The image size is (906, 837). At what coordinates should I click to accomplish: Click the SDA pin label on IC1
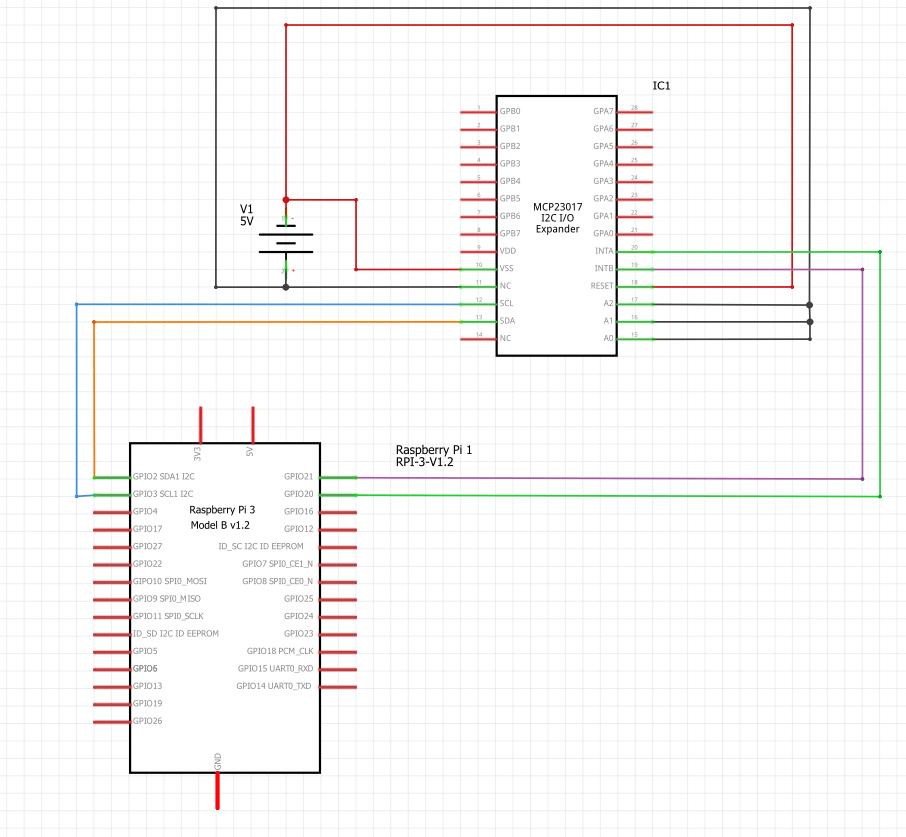click(507, 321)
